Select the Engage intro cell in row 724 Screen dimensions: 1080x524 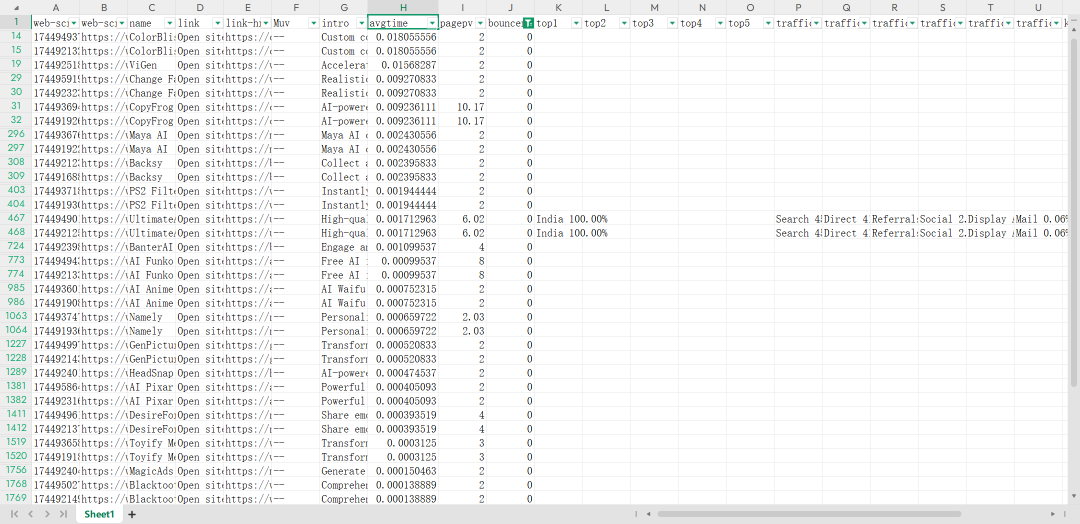344,247
